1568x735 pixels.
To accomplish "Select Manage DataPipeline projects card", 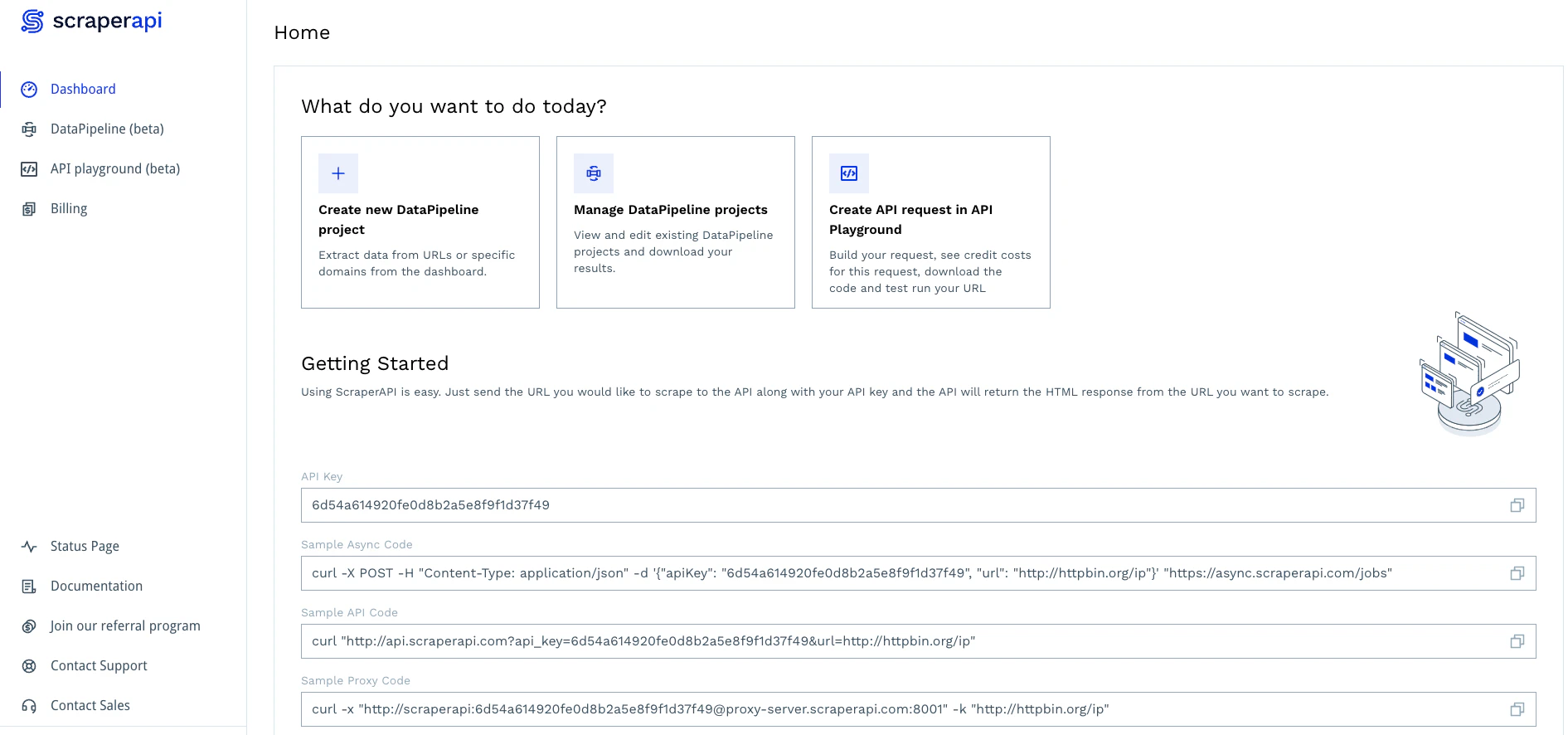I will click(675, 222).
